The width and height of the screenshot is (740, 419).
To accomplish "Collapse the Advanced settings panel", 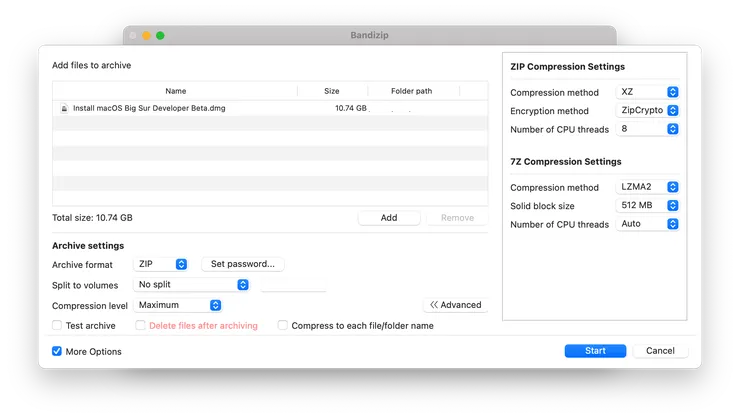I will (455, 305).
